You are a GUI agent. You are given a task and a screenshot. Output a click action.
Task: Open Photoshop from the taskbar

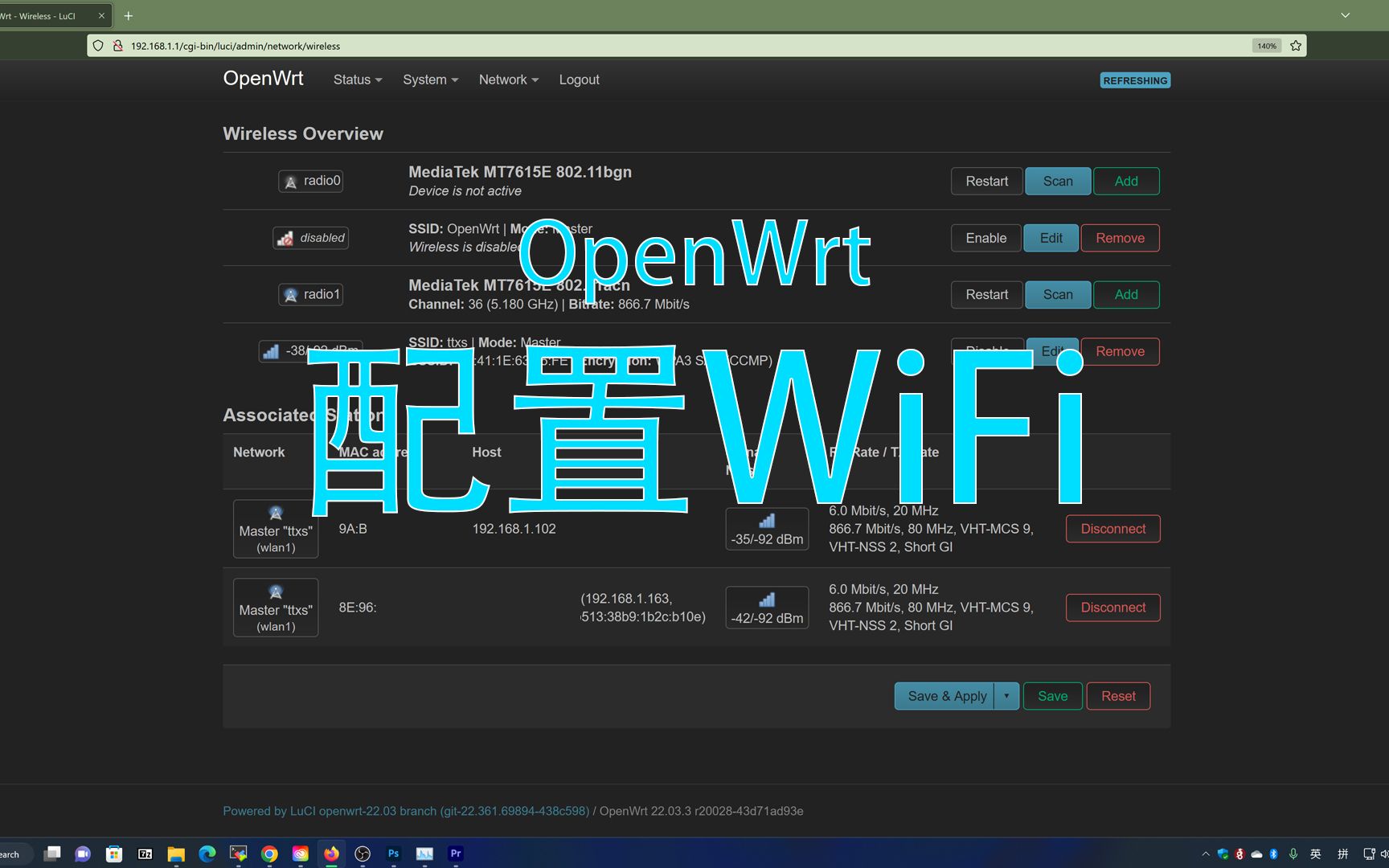pos(394,854)
